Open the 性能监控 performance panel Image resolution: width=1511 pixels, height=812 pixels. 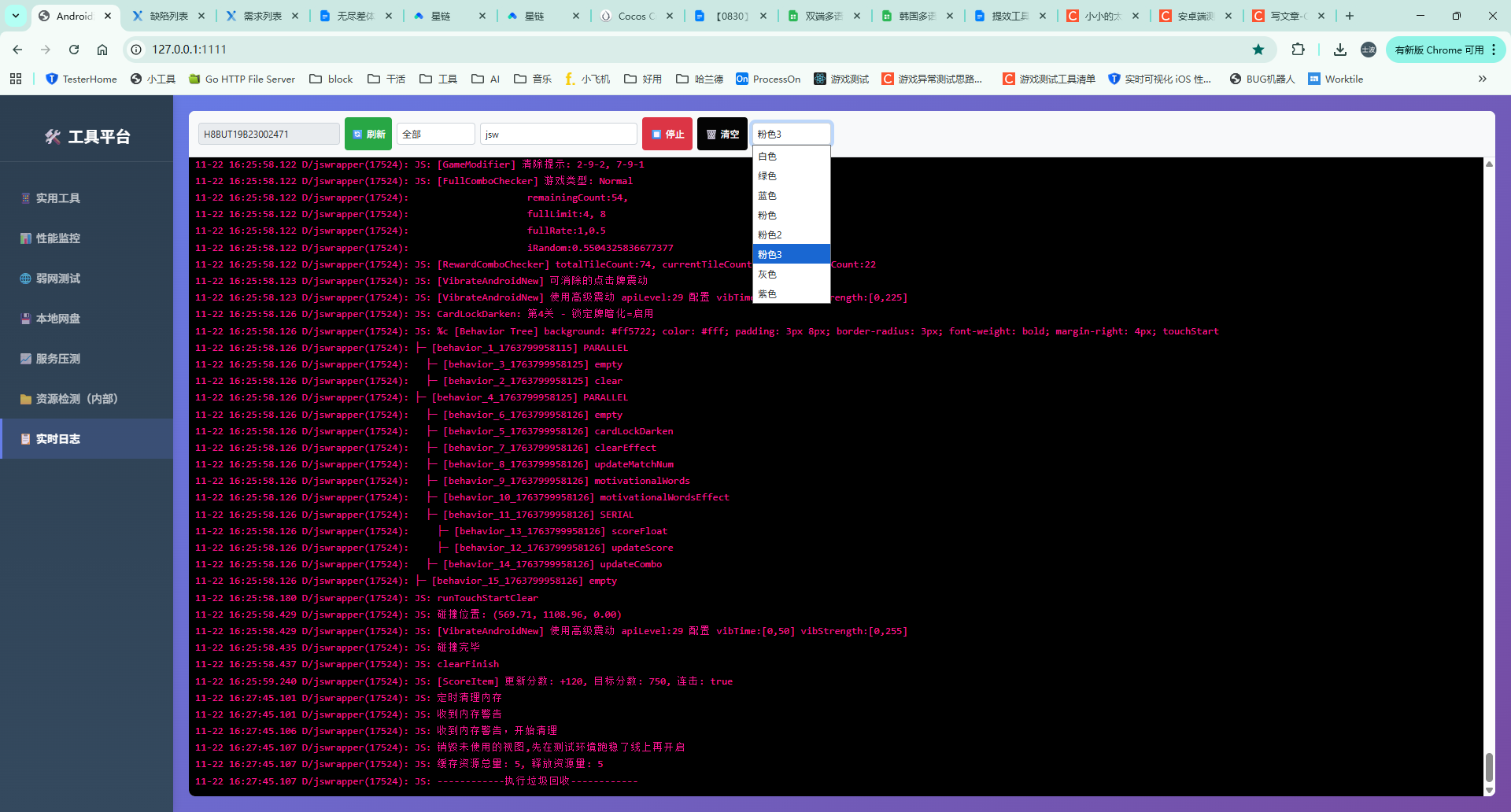point(57,238)
